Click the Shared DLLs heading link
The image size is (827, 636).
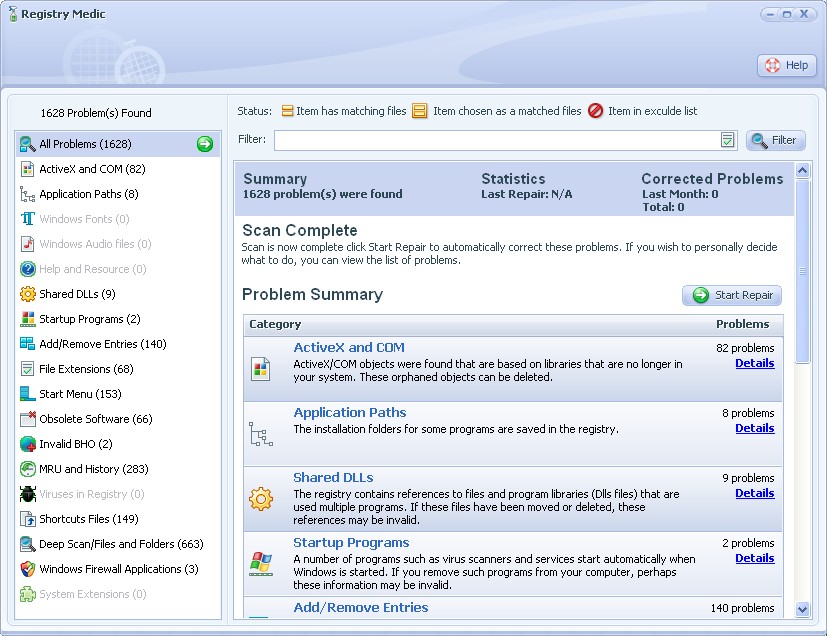click(x=333, y=477)
